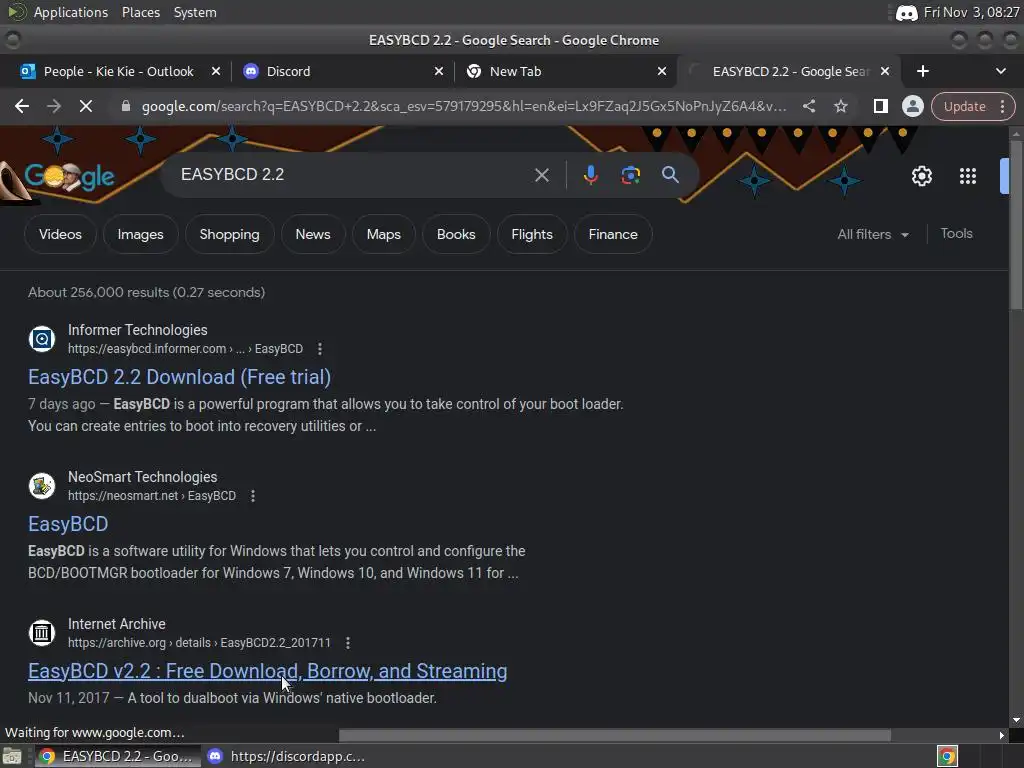Open Google quick settings gear
This screenshot has width=1024, height=768.
(x=921, y=176)
